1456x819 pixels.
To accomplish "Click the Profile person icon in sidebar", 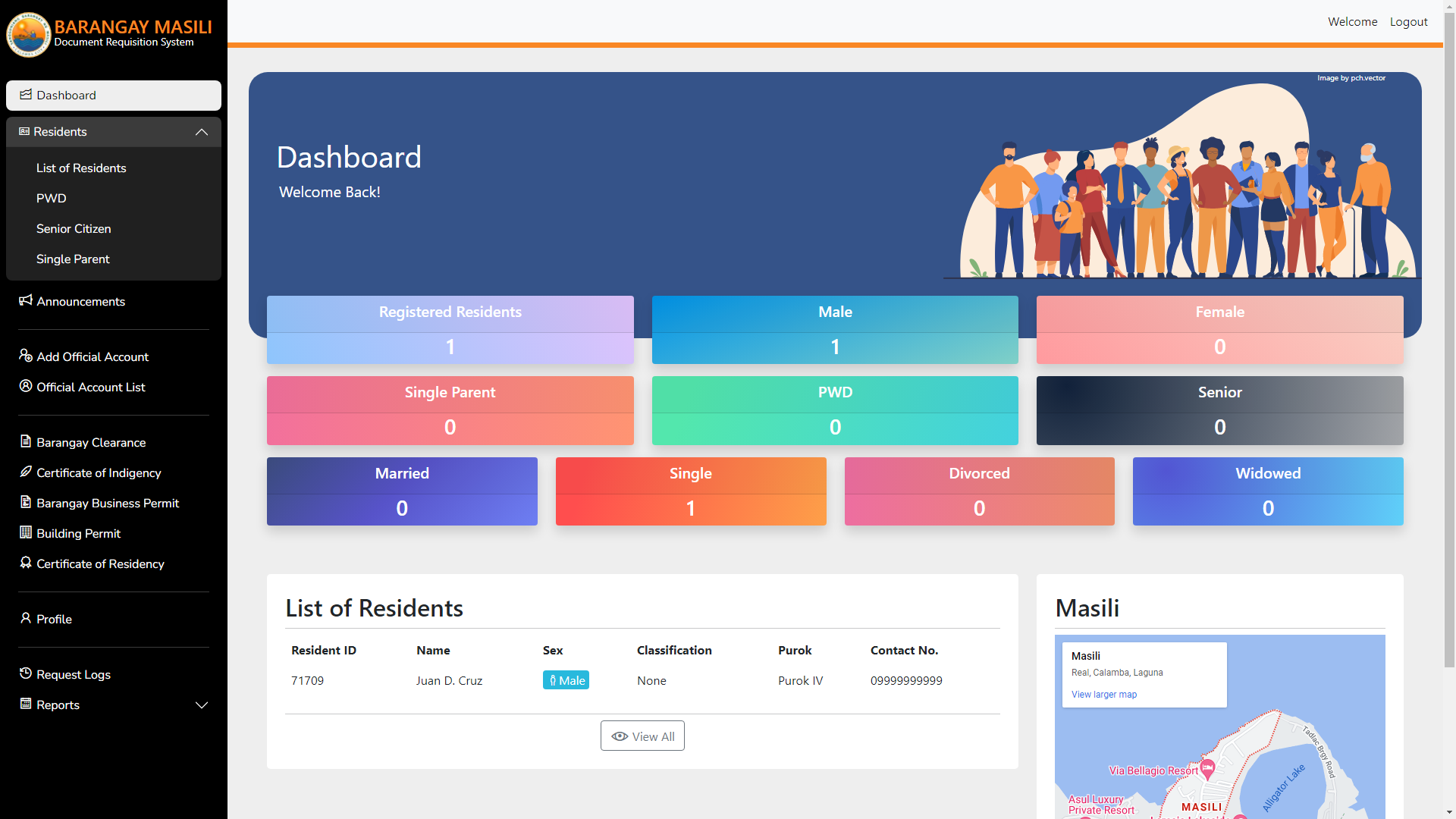I will (25, 619).
